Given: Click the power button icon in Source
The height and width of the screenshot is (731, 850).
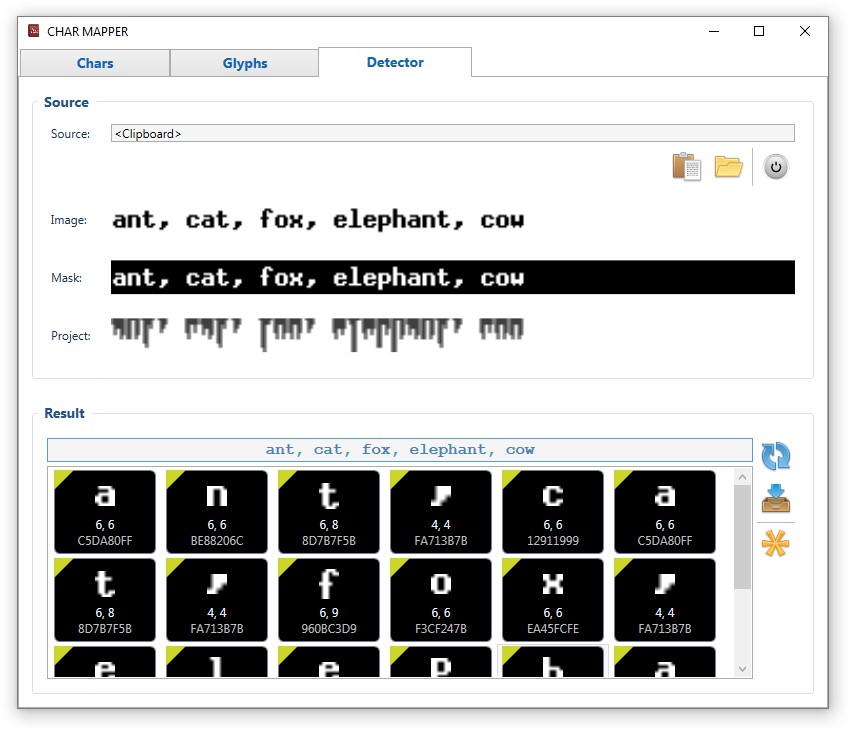Looking at the screenshot, I should [776, 167].
